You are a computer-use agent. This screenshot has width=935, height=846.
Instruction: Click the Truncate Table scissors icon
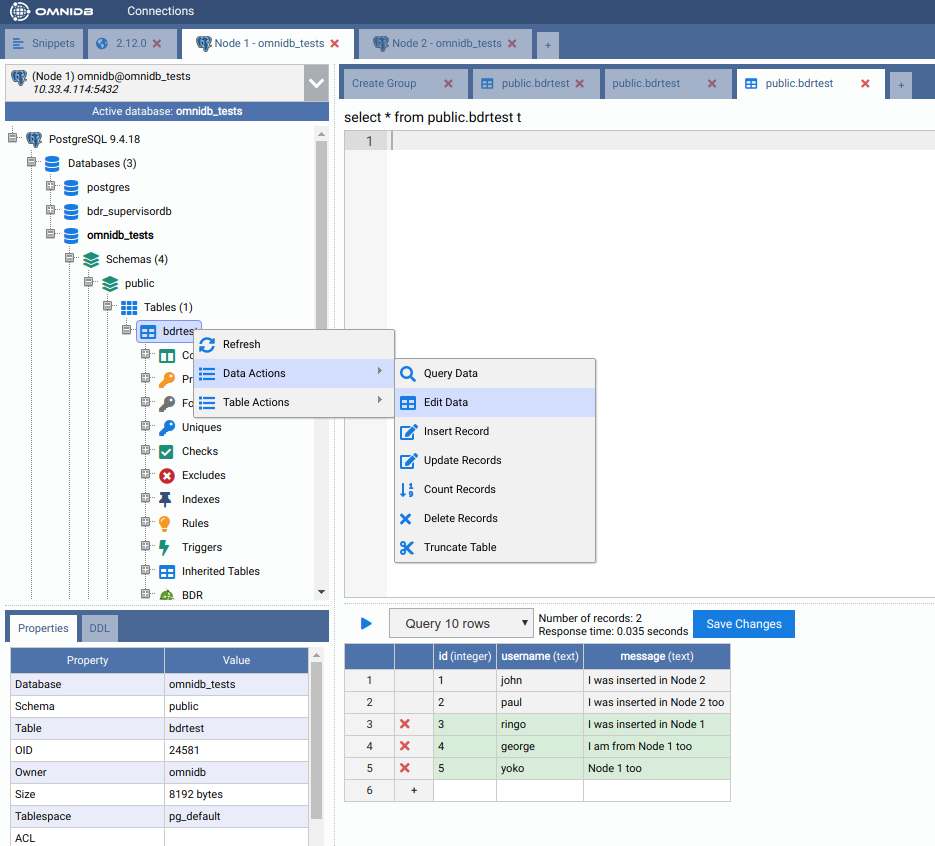pos(407,548)
